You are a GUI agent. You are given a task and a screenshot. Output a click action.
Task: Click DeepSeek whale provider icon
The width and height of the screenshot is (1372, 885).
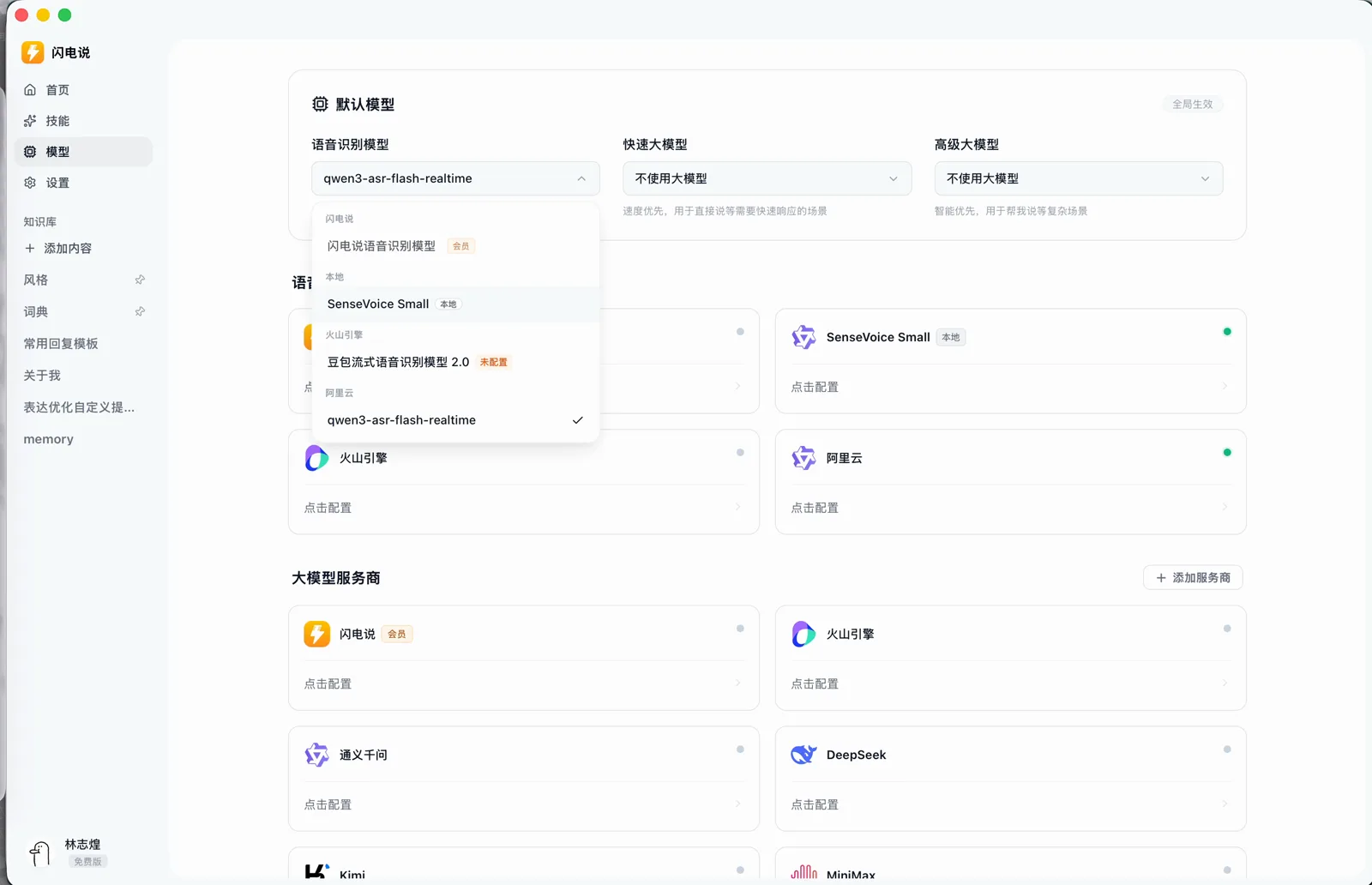pyautogui.click(x=803, y=755)
